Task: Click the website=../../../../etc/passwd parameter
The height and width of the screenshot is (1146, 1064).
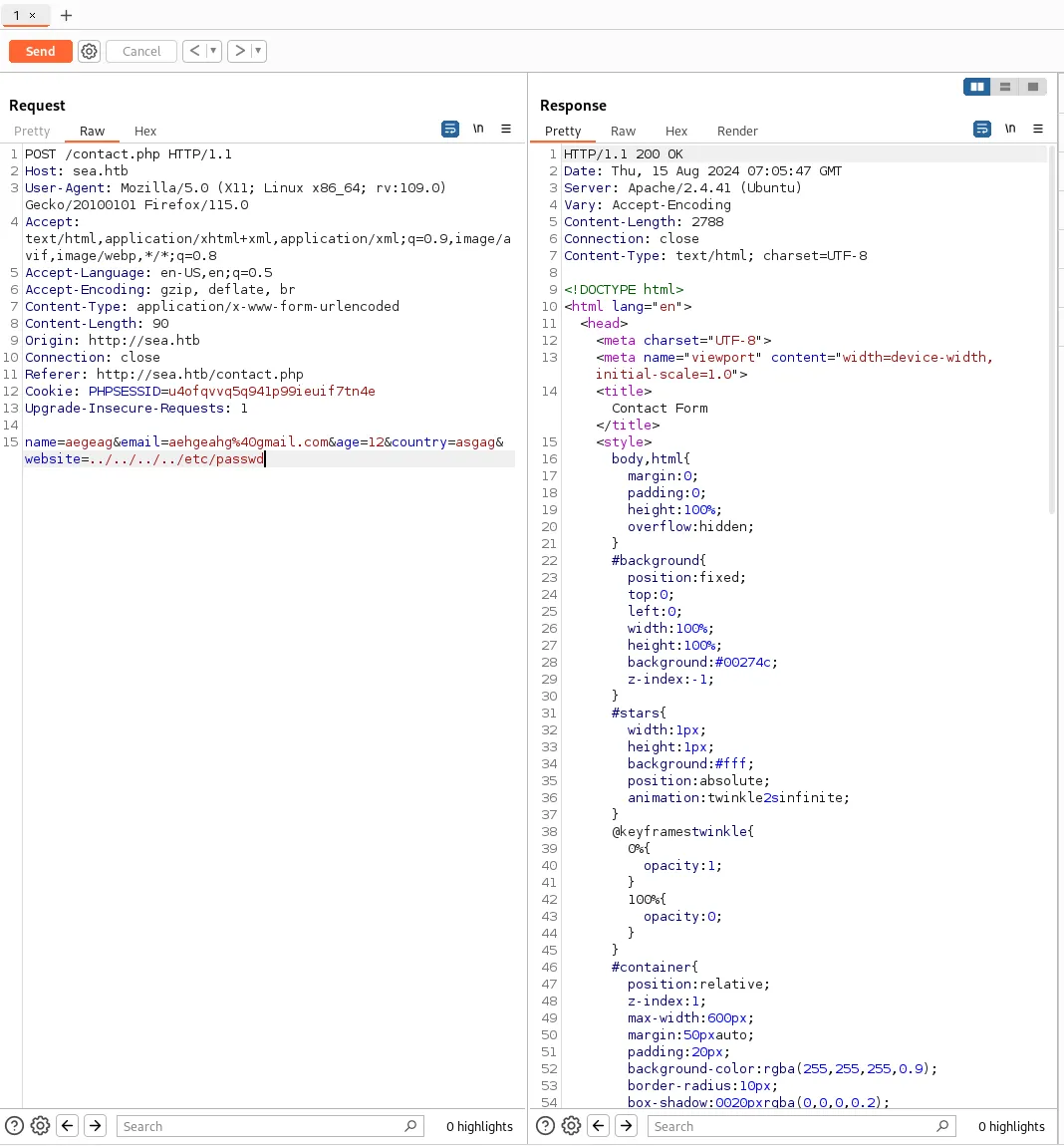Action: [144, 459]
